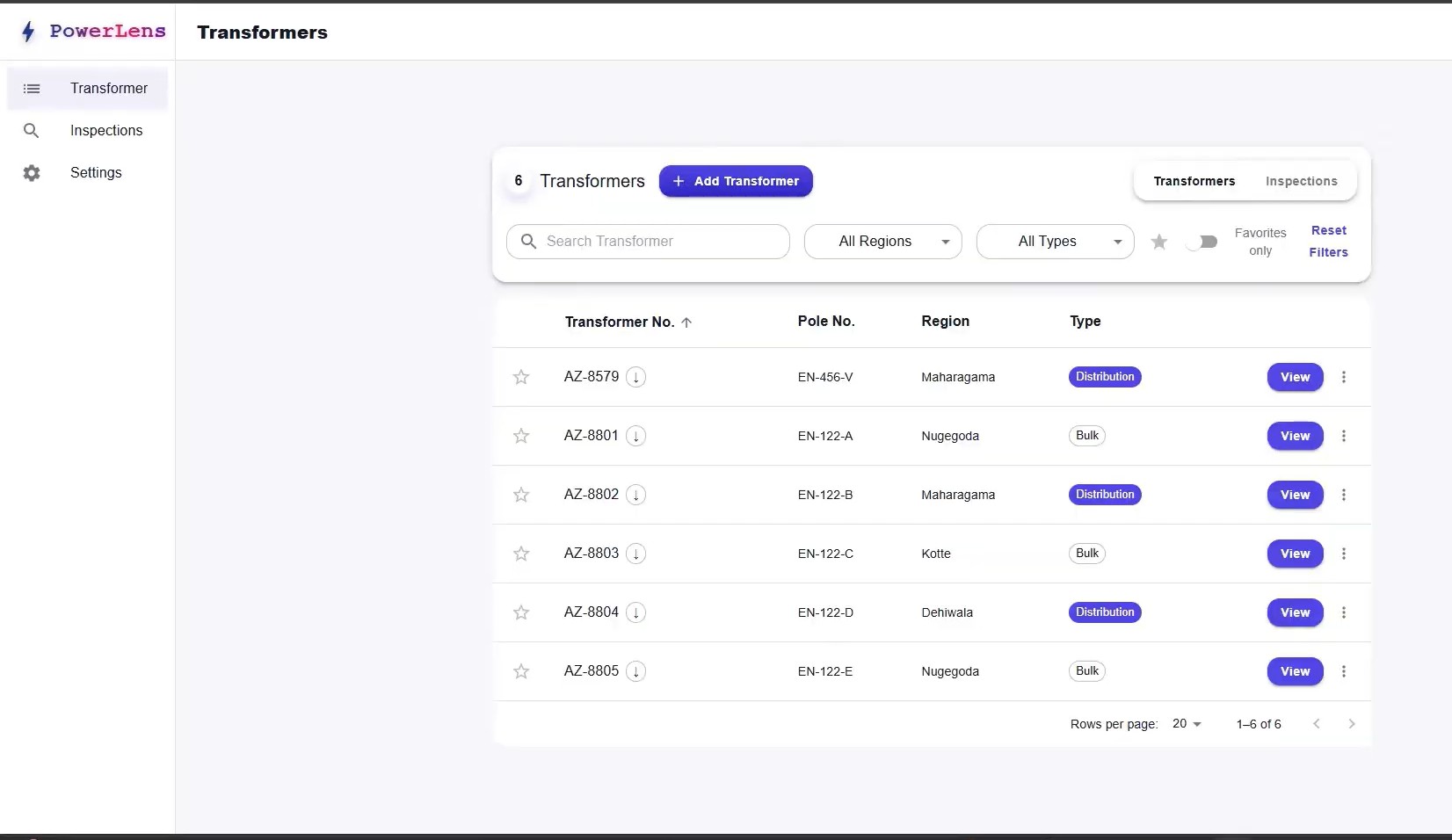Open three-dot menu for AZ-8801 row
Image resolution: width=1452 pixels, height=840 pixels.
coord(1343,436)
